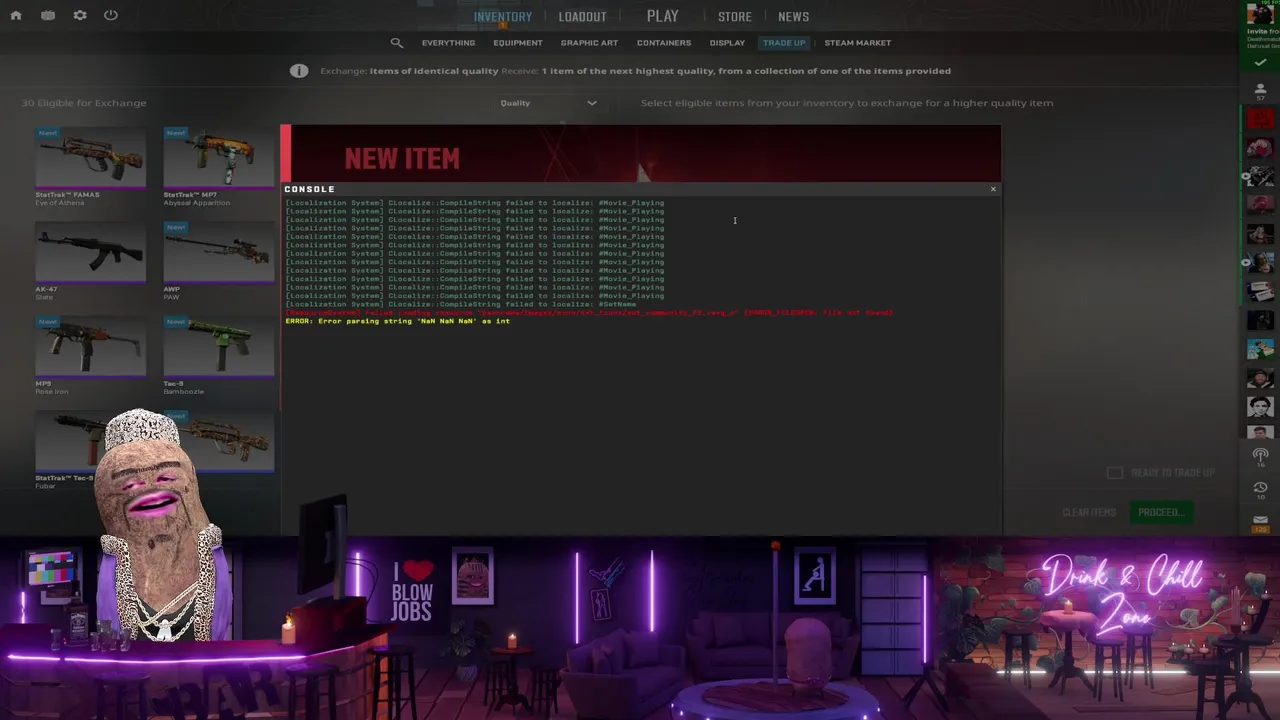Go to the home screen icon

point(16,15)
